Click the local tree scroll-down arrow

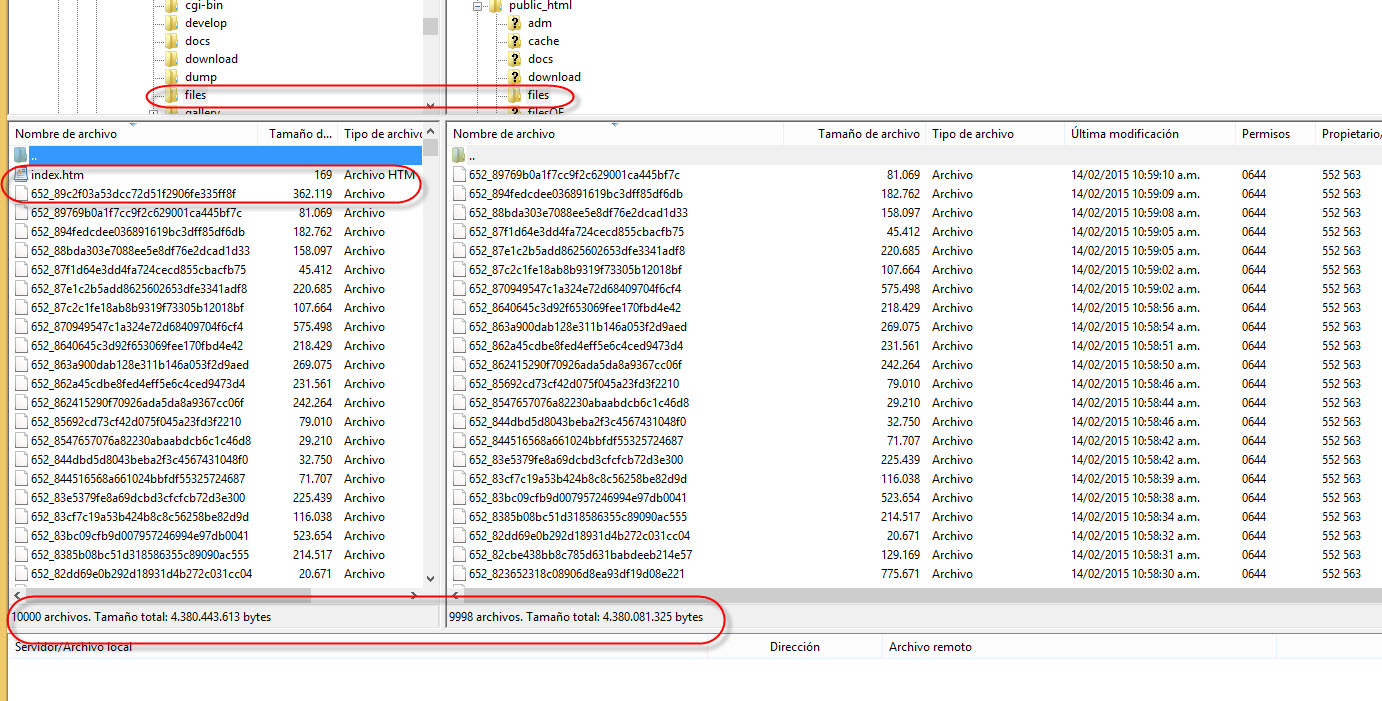(430, 106)
